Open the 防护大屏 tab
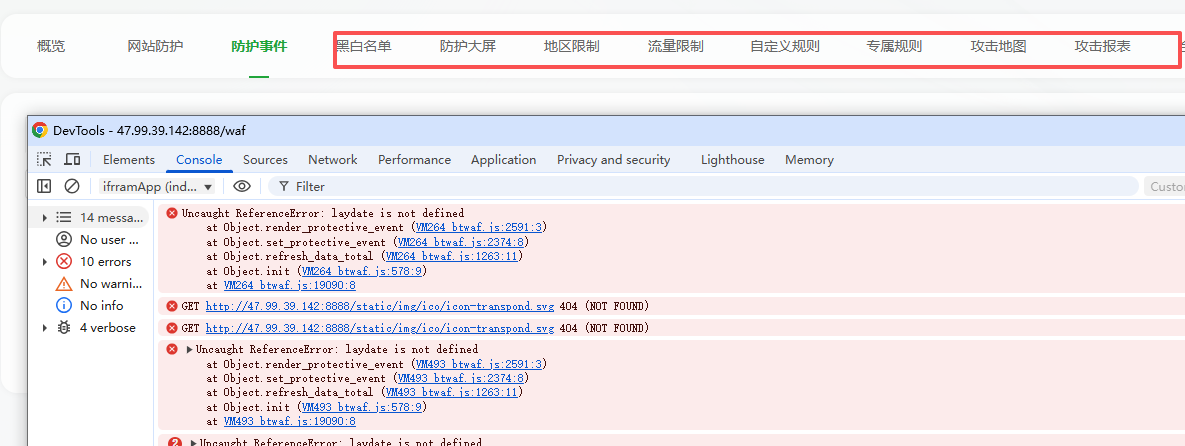 point(468,46)
